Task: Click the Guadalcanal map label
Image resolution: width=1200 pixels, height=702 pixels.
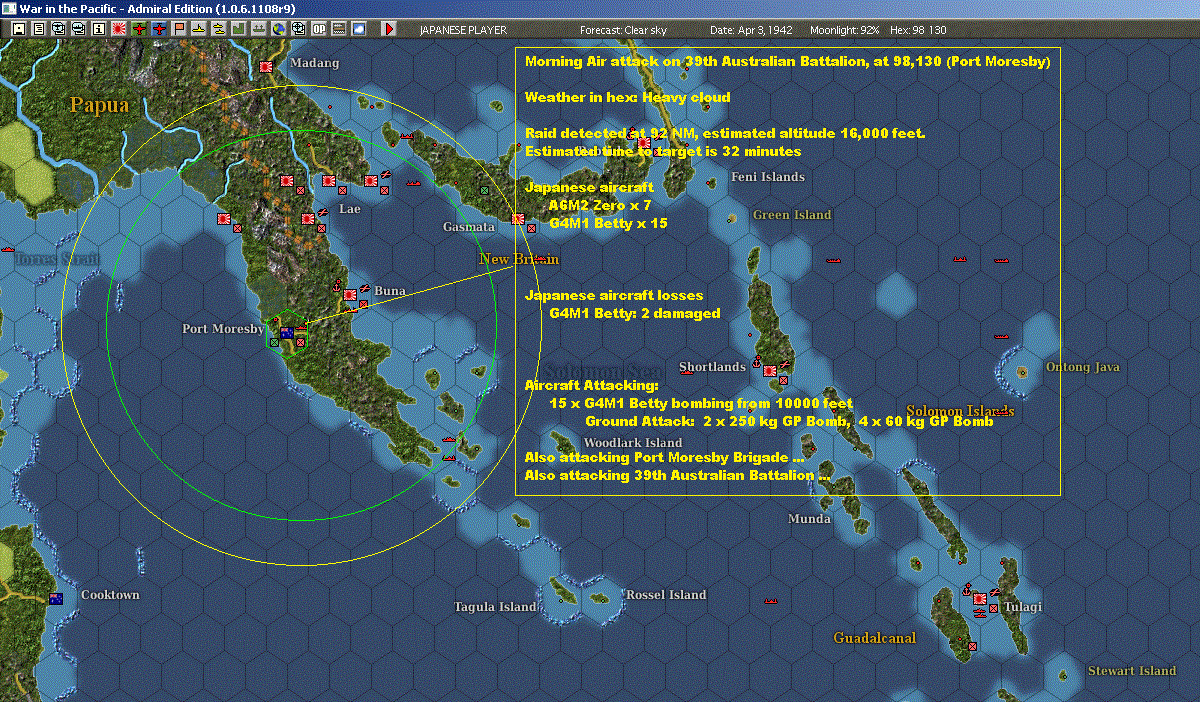Action: coord(875,637)
